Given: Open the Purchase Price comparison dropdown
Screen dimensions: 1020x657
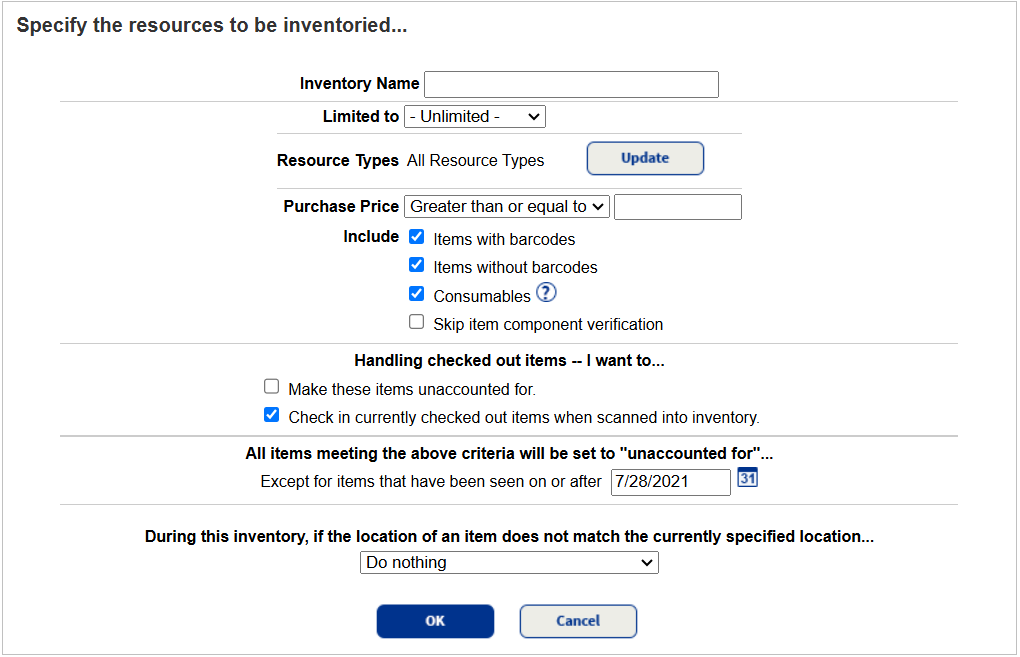Looking at the screenshot, I should point(506,206).
